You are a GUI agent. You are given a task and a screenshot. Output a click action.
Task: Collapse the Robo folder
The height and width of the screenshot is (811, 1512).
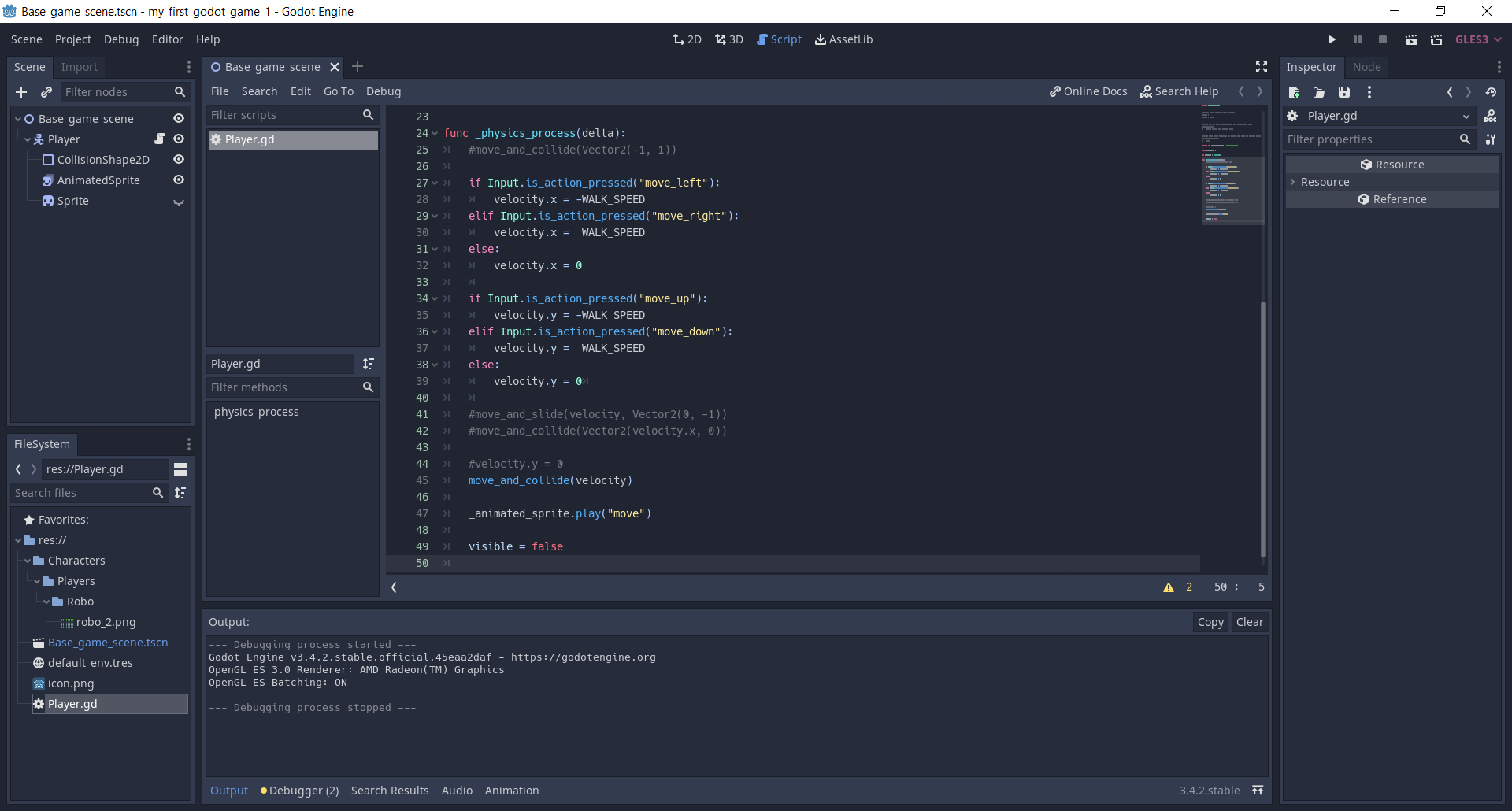(46, 602)
